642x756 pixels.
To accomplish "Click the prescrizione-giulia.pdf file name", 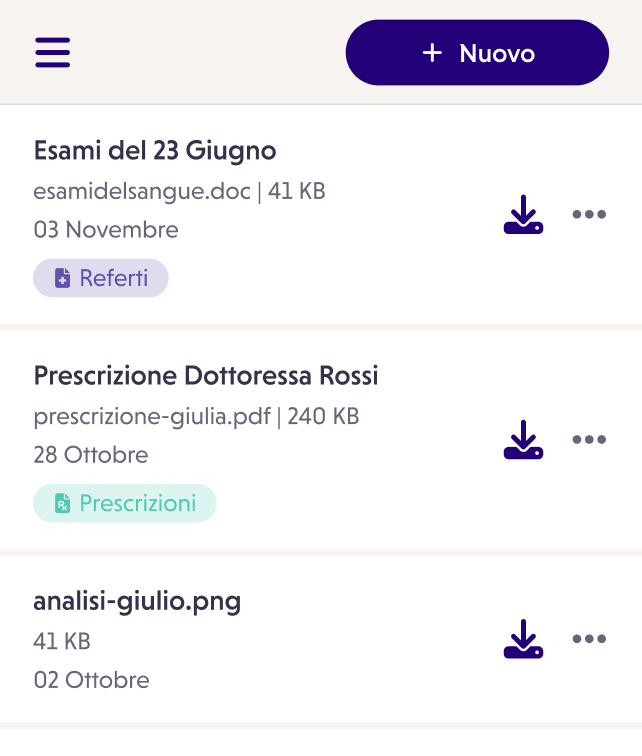I will (152, 415).
